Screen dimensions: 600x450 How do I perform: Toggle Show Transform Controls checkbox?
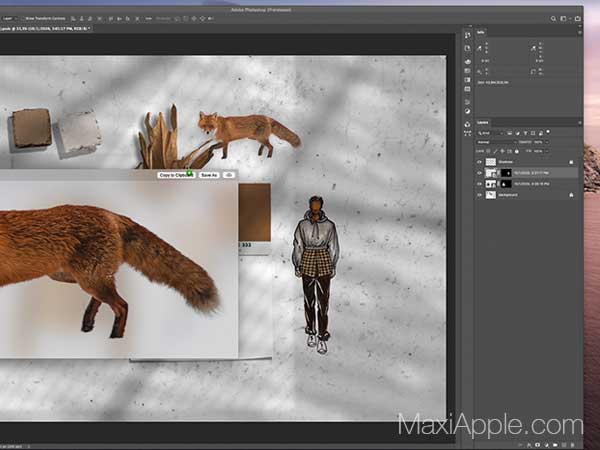click(x=23, y=18)
